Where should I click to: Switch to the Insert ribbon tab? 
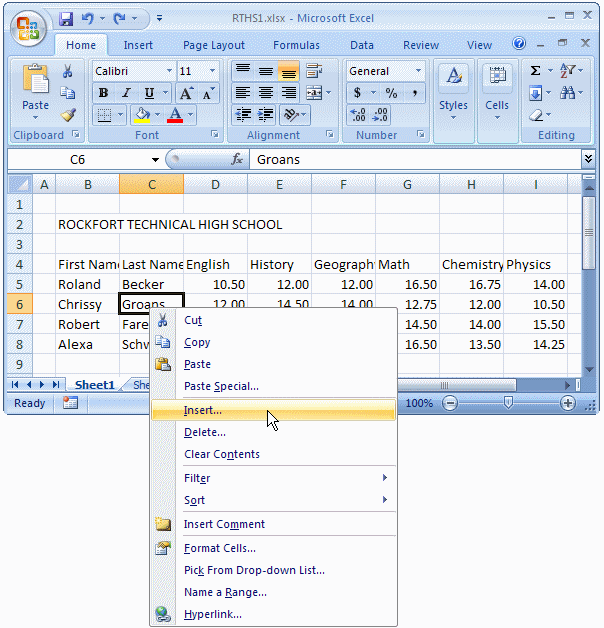138,45
